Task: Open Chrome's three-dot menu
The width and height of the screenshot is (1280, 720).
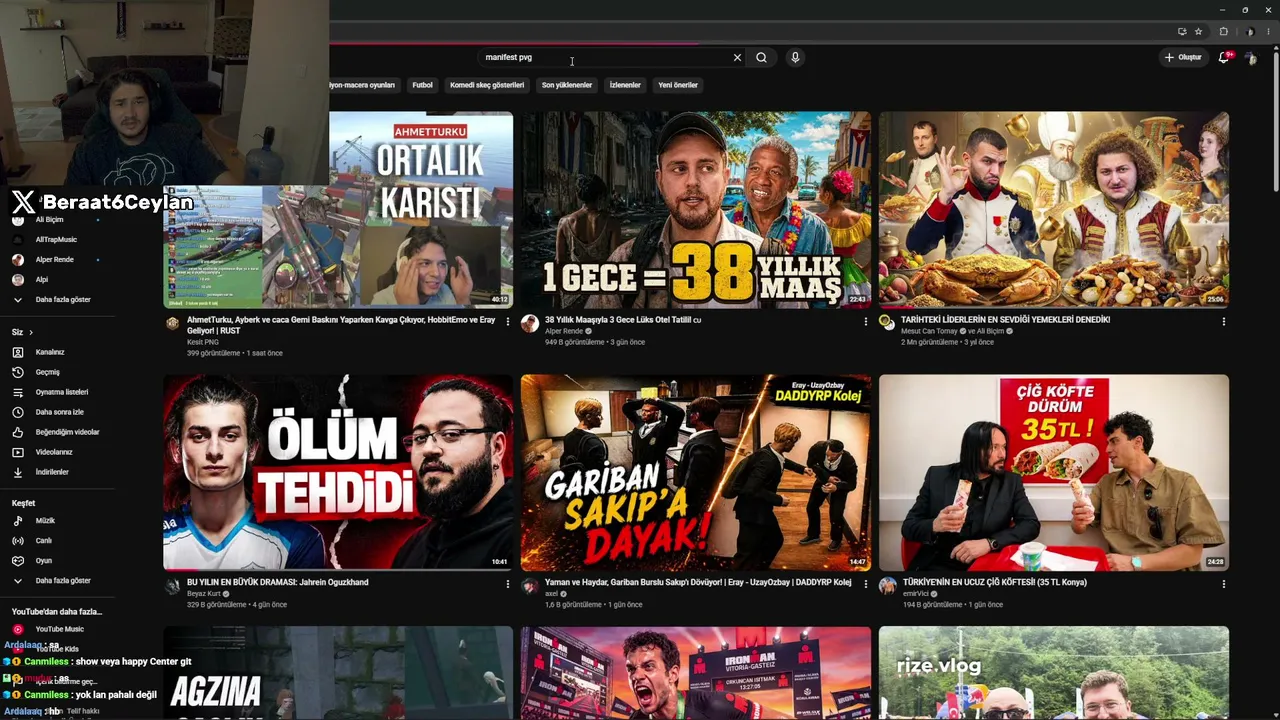Action: pos(1267,32)
